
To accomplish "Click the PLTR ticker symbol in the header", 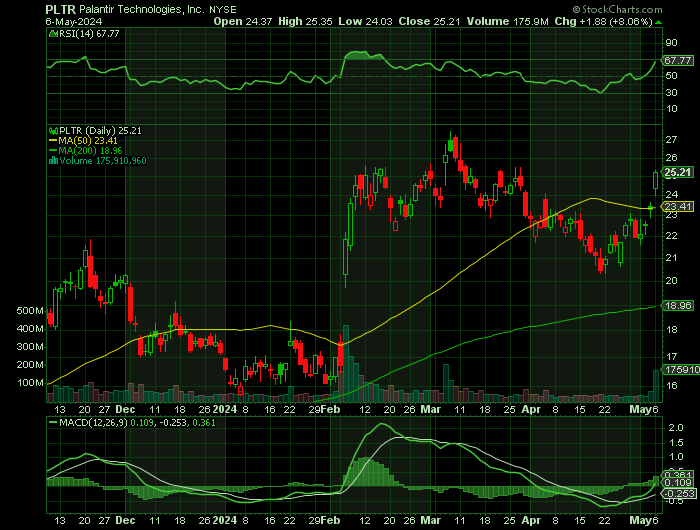I will [x=61, y=9].
